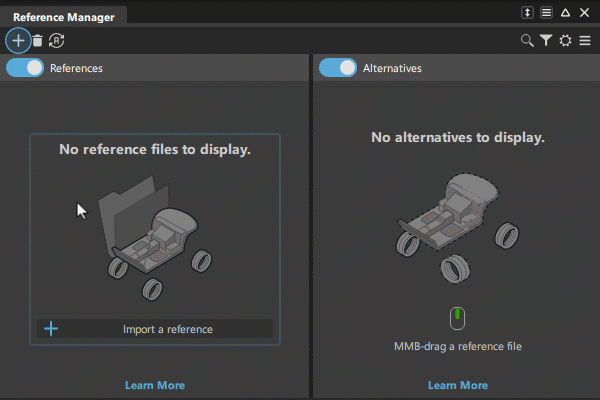The height and width of the screenshot is (400, 600).
Task: Click the MMB mouse icon
Action: 458,318
